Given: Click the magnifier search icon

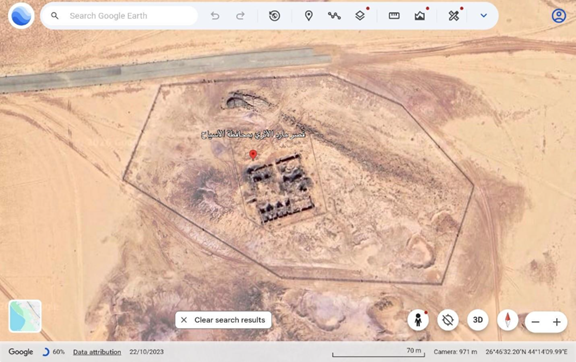Looking at the screenshot, I should tap(54, 16).
